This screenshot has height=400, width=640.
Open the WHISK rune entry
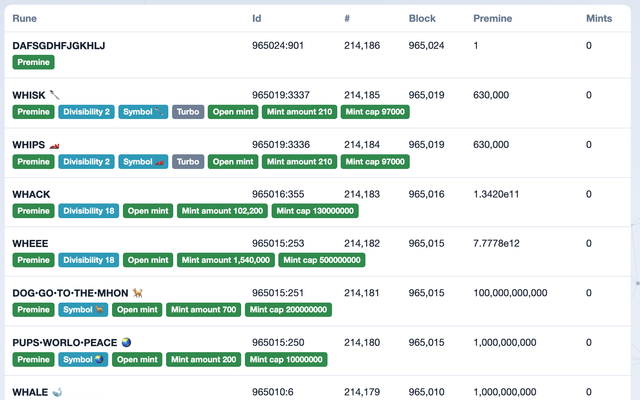click(x=29, y=96)
